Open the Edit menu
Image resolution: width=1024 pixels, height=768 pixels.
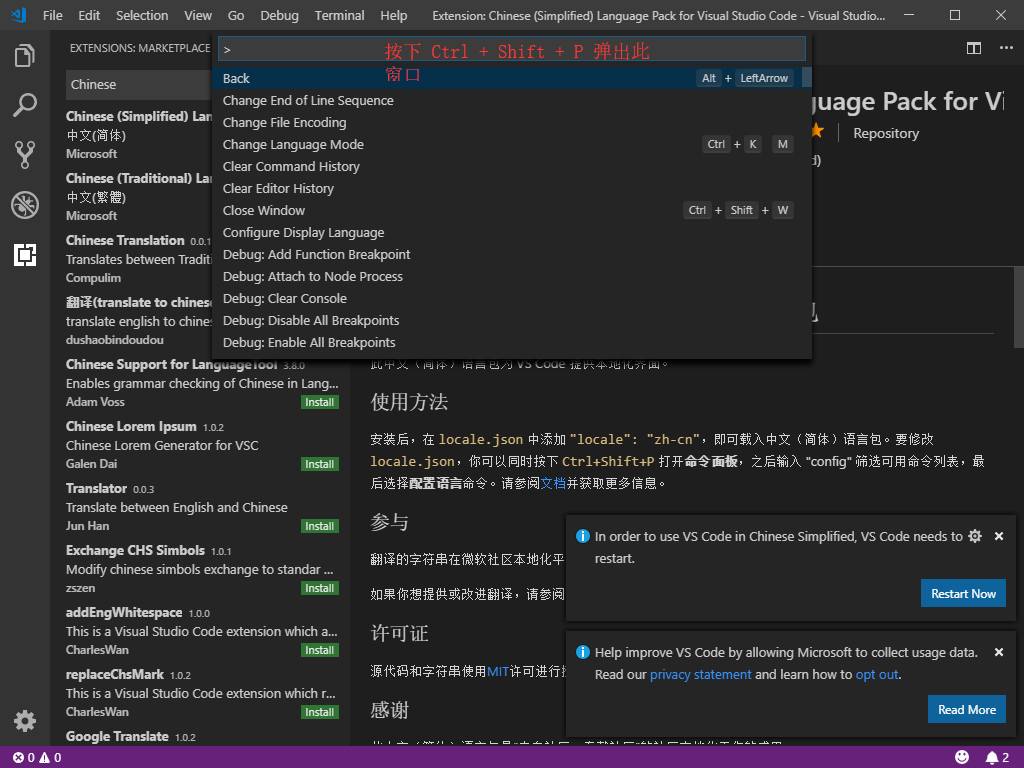click(x=89, y=15)
